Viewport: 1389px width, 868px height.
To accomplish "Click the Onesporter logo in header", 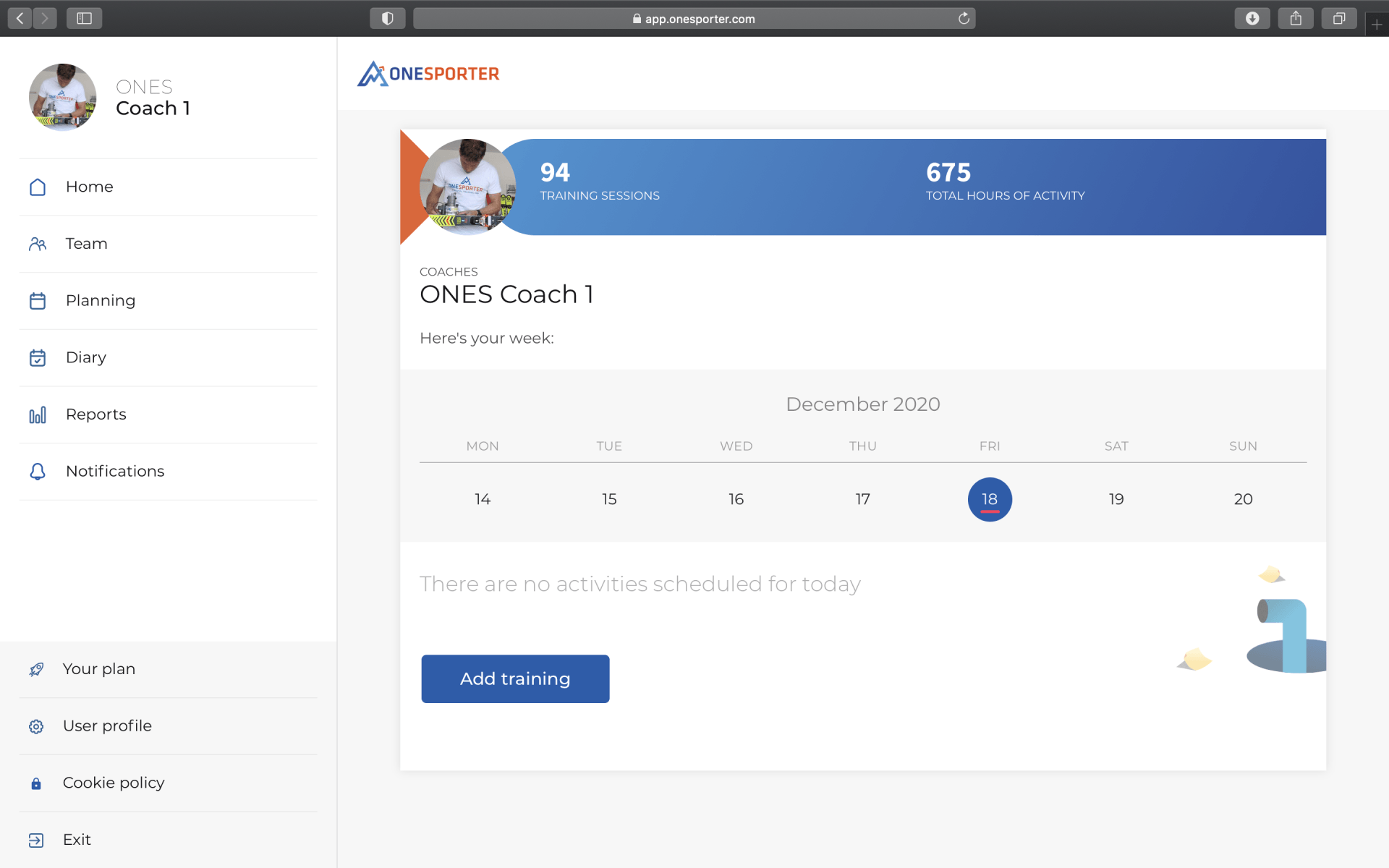I will coord(428,74).
